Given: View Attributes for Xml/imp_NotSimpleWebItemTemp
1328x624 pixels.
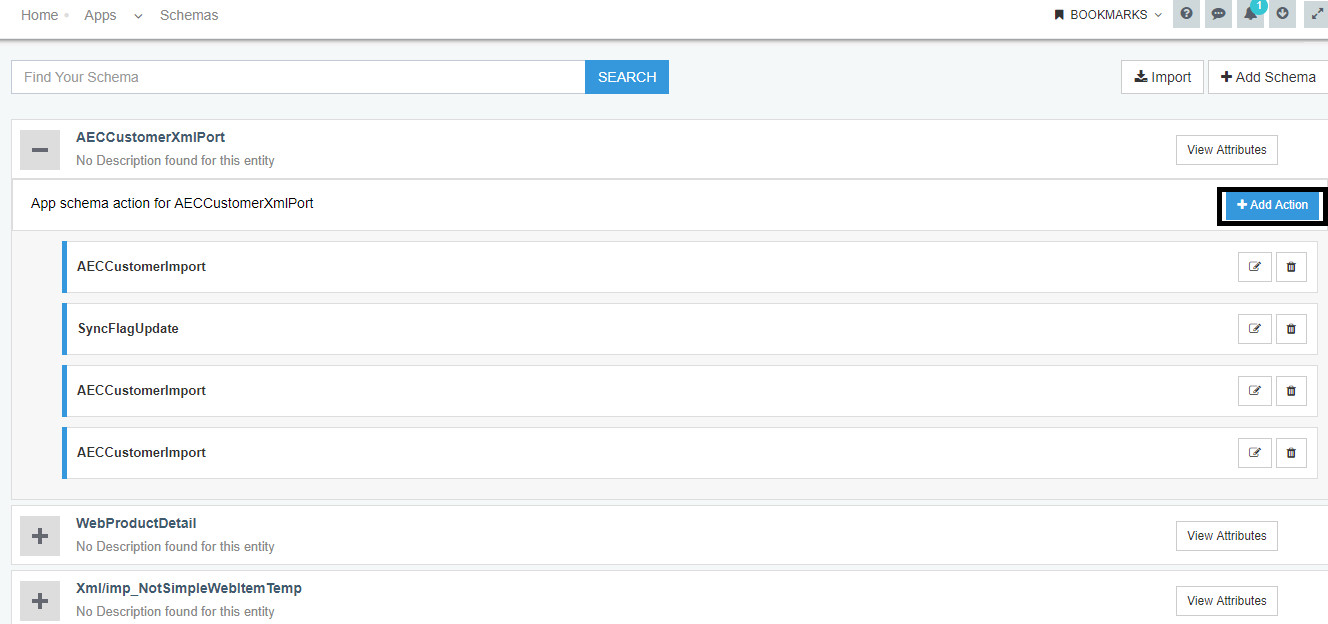Looking at the screenshot, I should point(1226,600).
